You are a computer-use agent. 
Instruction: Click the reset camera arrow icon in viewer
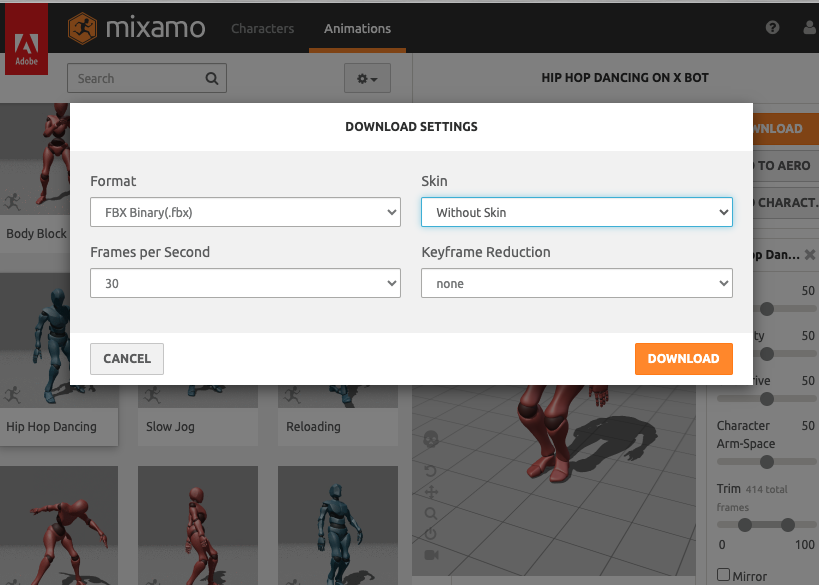(430, 471)
